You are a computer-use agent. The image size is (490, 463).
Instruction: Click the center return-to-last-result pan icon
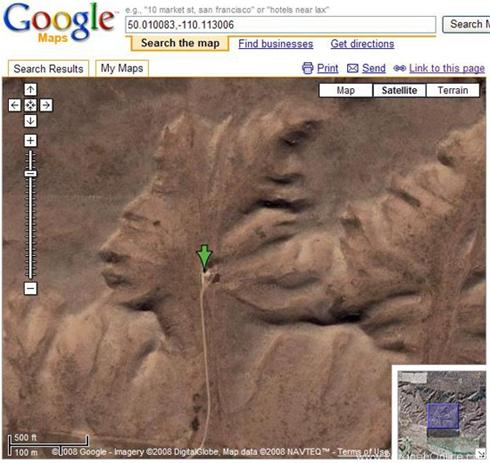30,105
